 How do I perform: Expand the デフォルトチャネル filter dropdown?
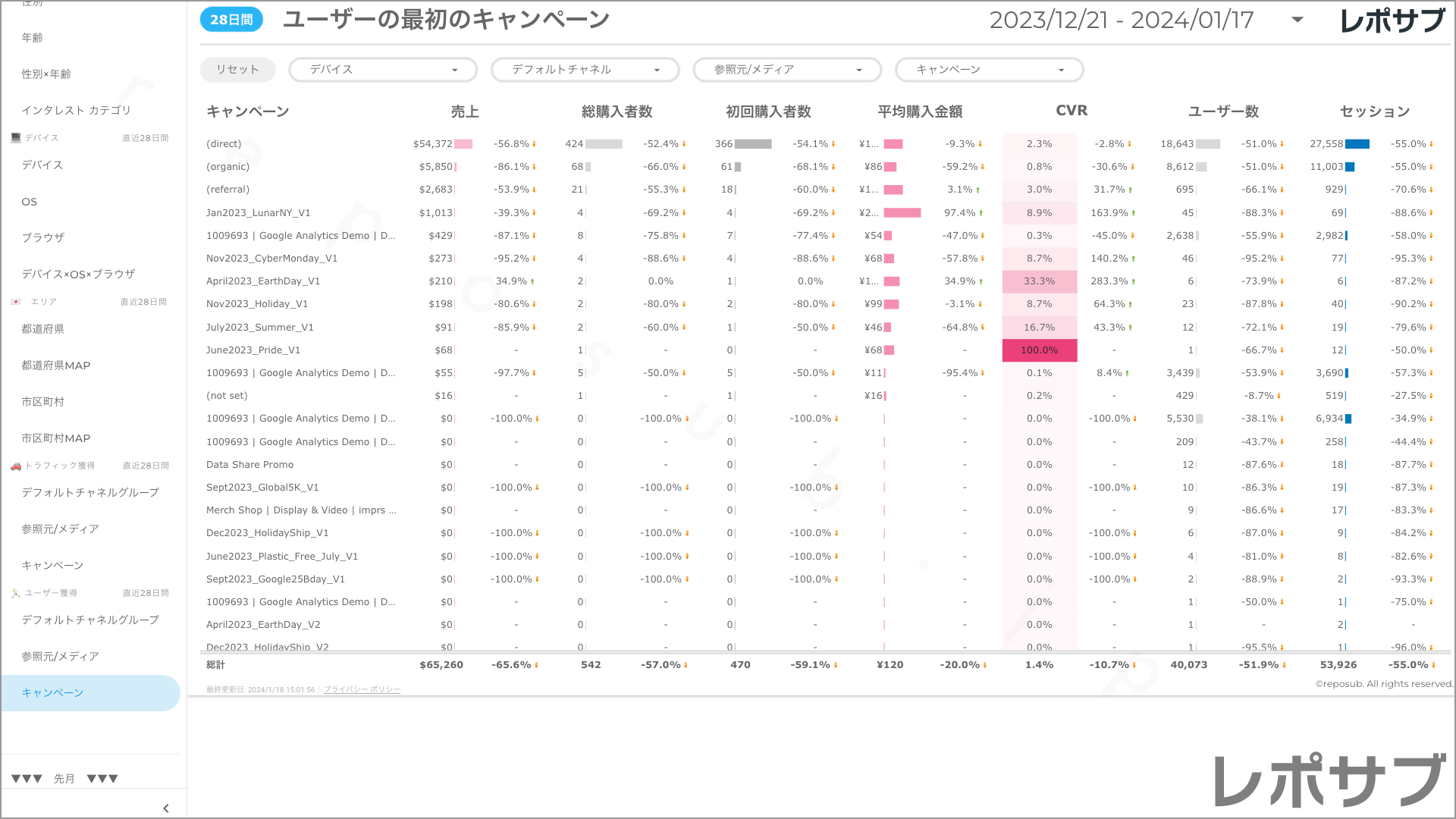click(585, 70)
